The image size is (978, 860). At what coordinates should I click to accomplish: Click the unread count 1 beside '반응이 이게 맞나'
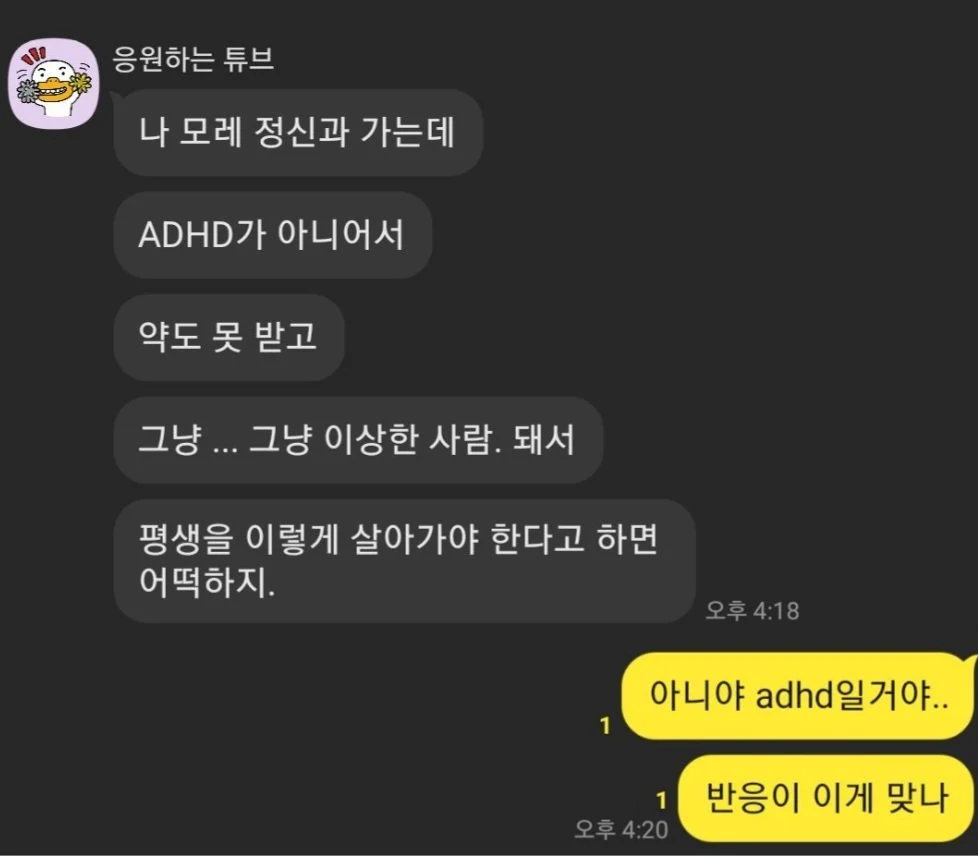point(661,800)
